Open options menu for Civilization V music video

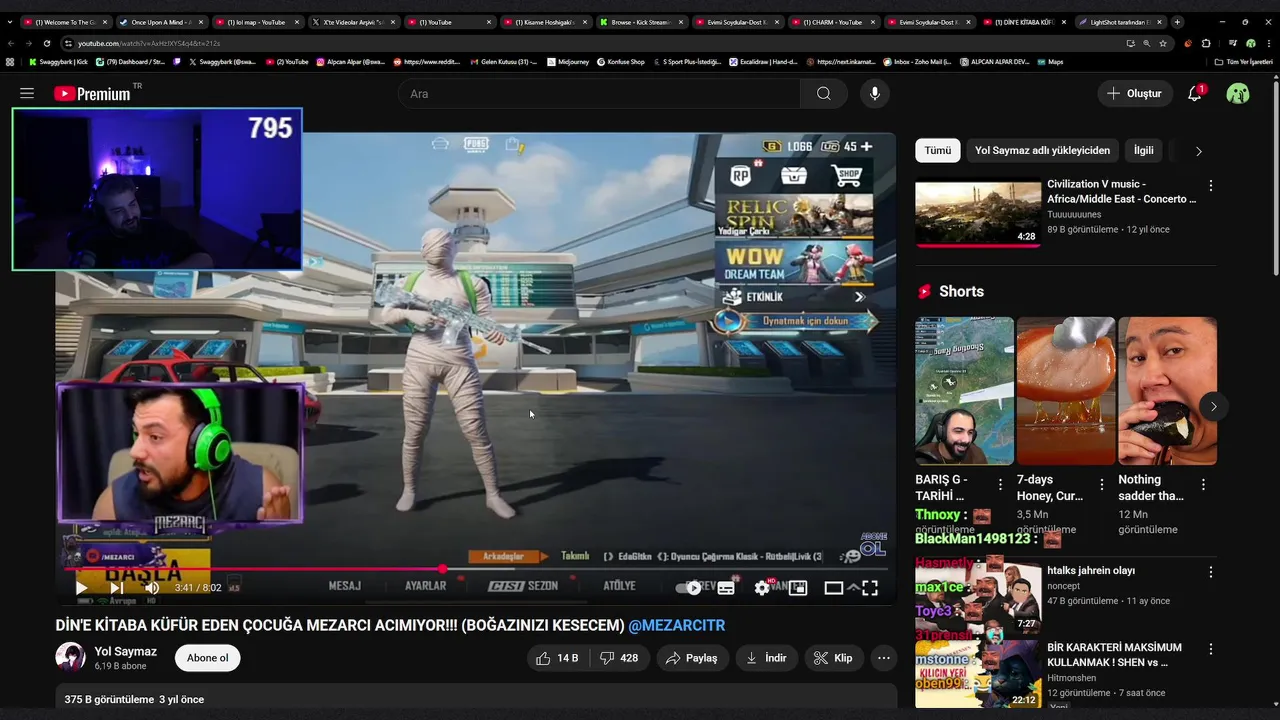(x=1211, y=186)
